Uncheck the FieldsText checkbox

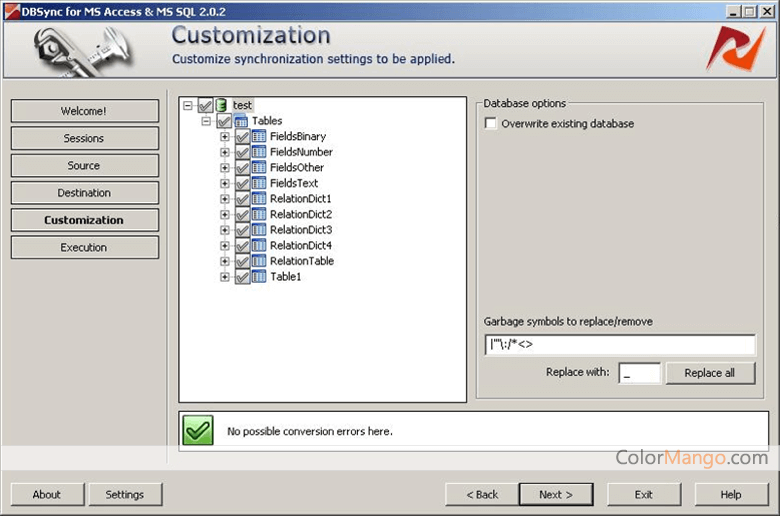242,183
